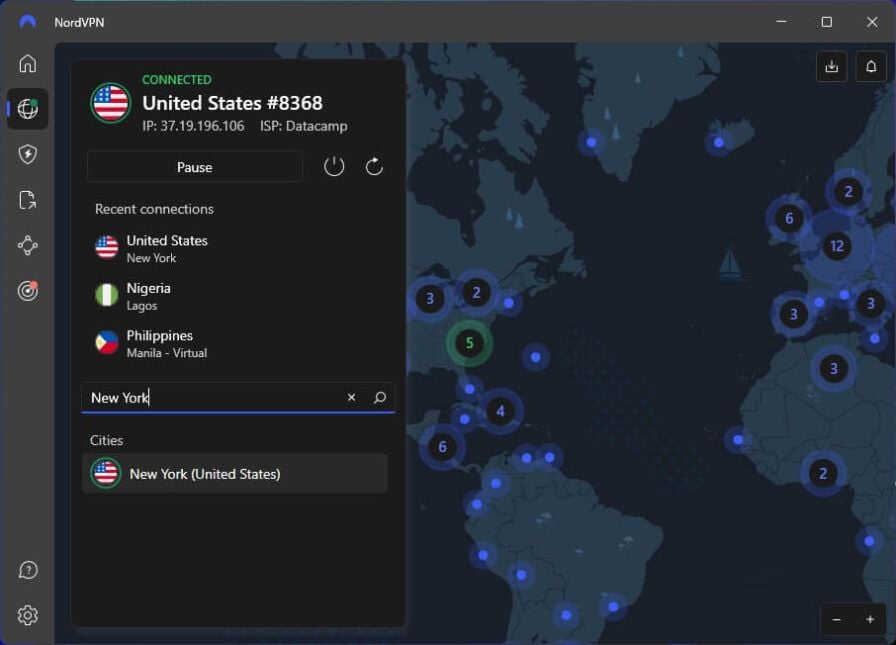Disconnect using the power button icon
The image size is (896, 645).
(x=334, y=167)
